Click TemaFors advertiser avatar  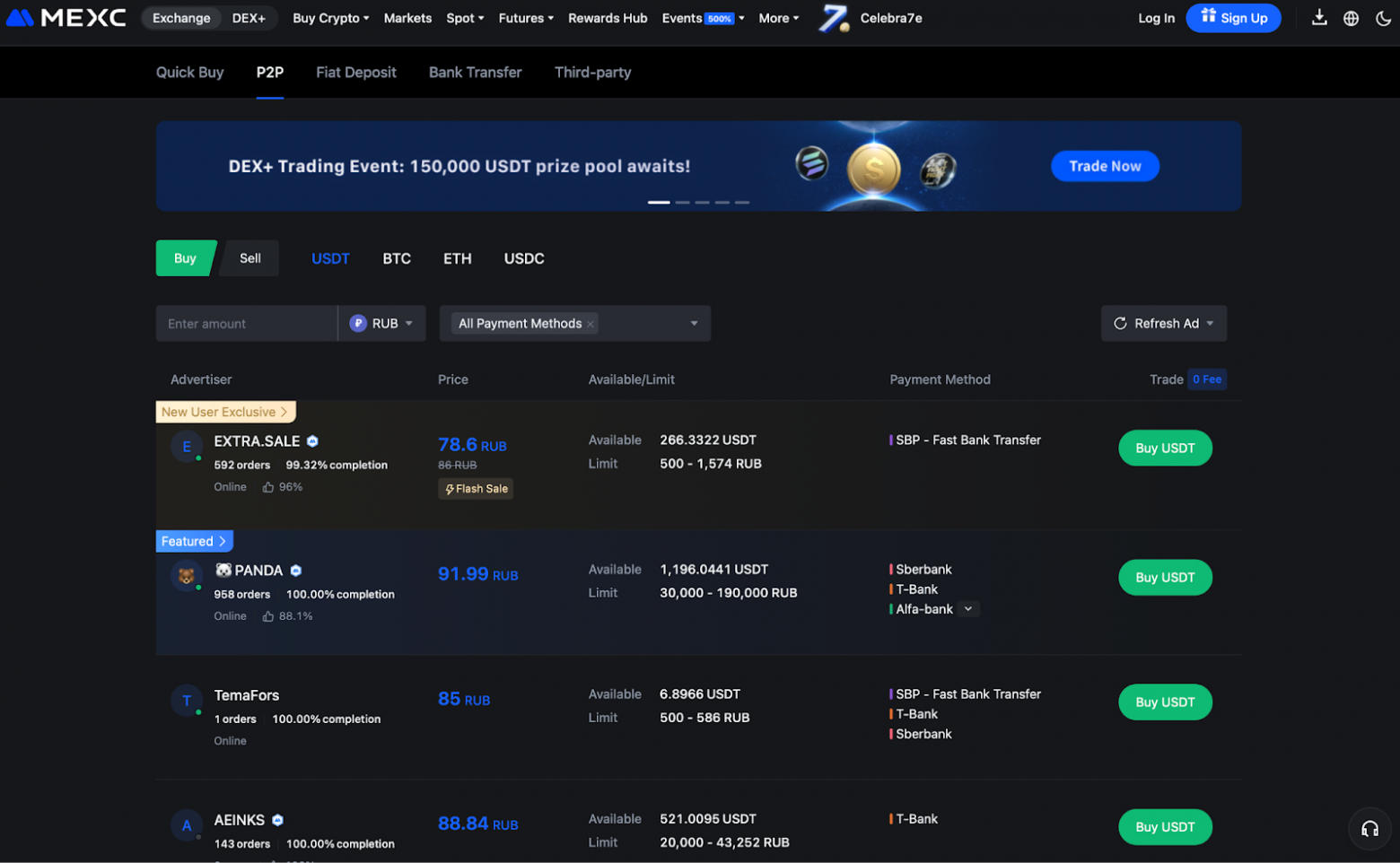point(187,701)
